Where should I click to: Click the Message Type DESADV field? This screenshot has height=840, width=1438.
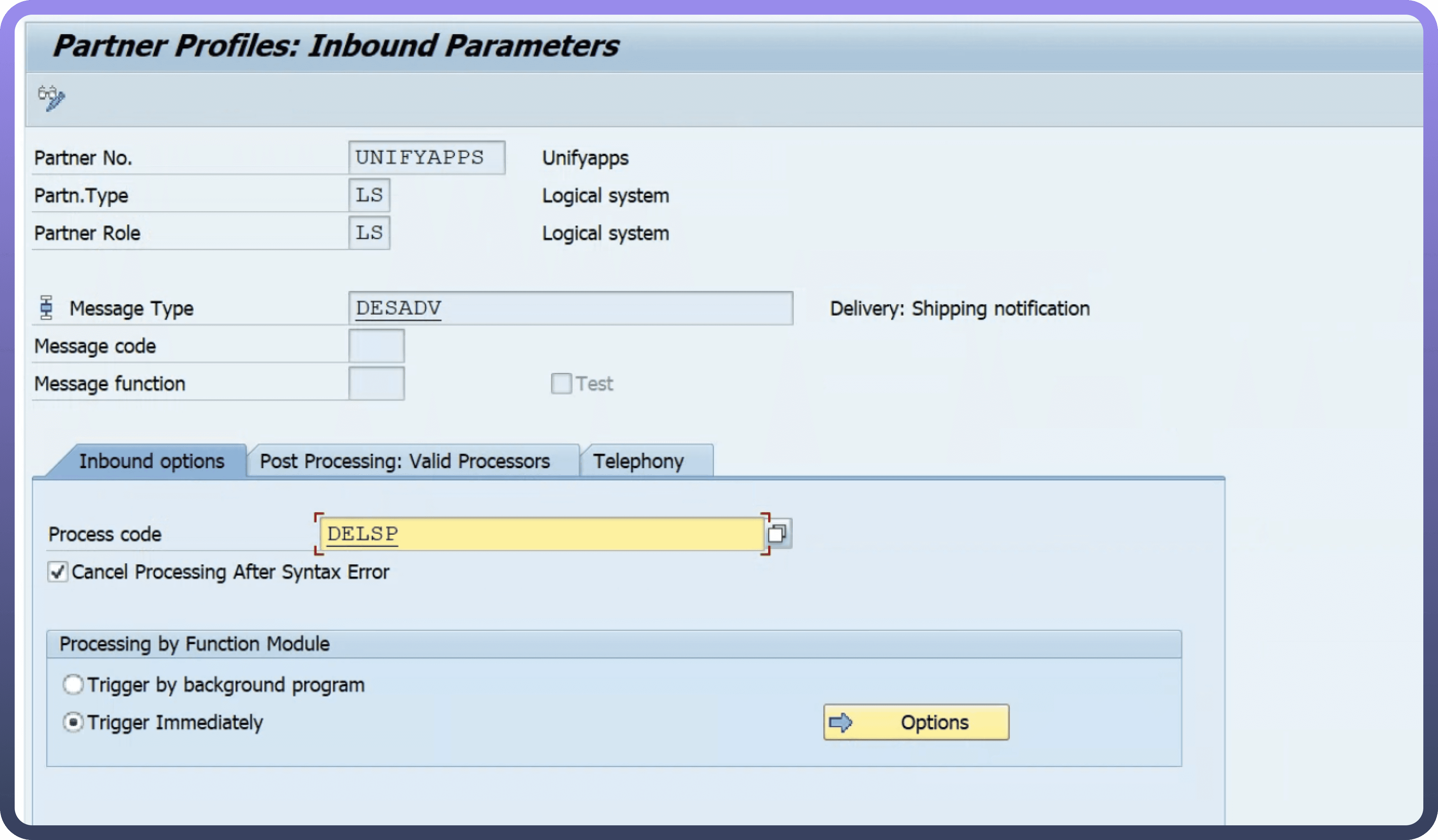tap(570, 308)
